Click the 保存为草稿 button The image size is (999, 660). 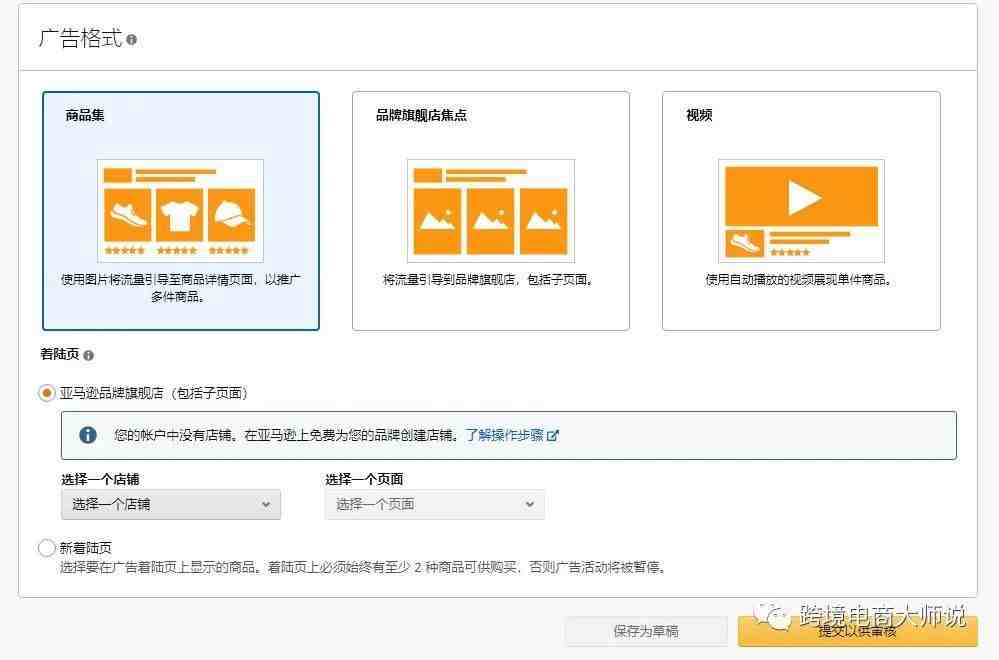[x=646, y=631]
